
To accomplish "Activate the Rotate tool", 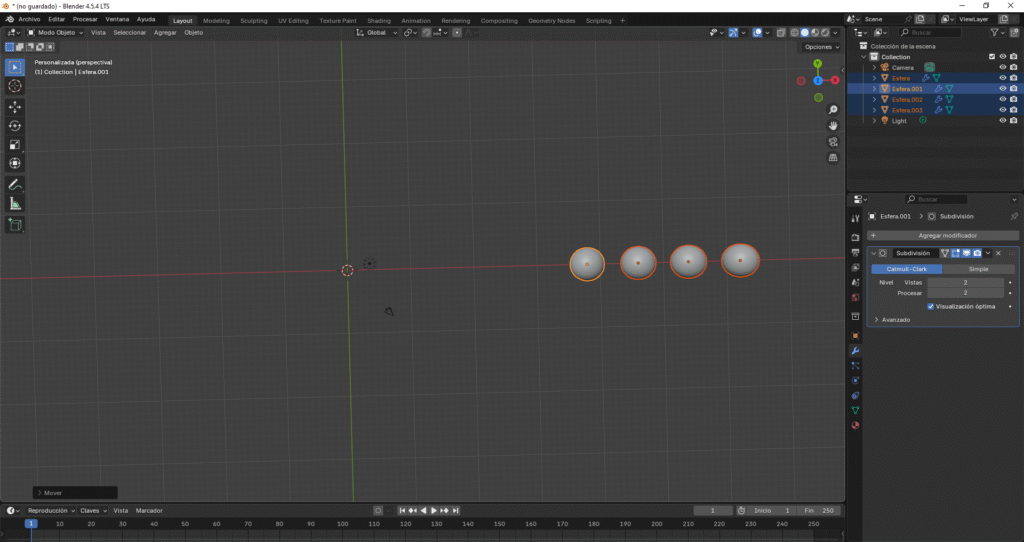I will (x=15, y=125).
